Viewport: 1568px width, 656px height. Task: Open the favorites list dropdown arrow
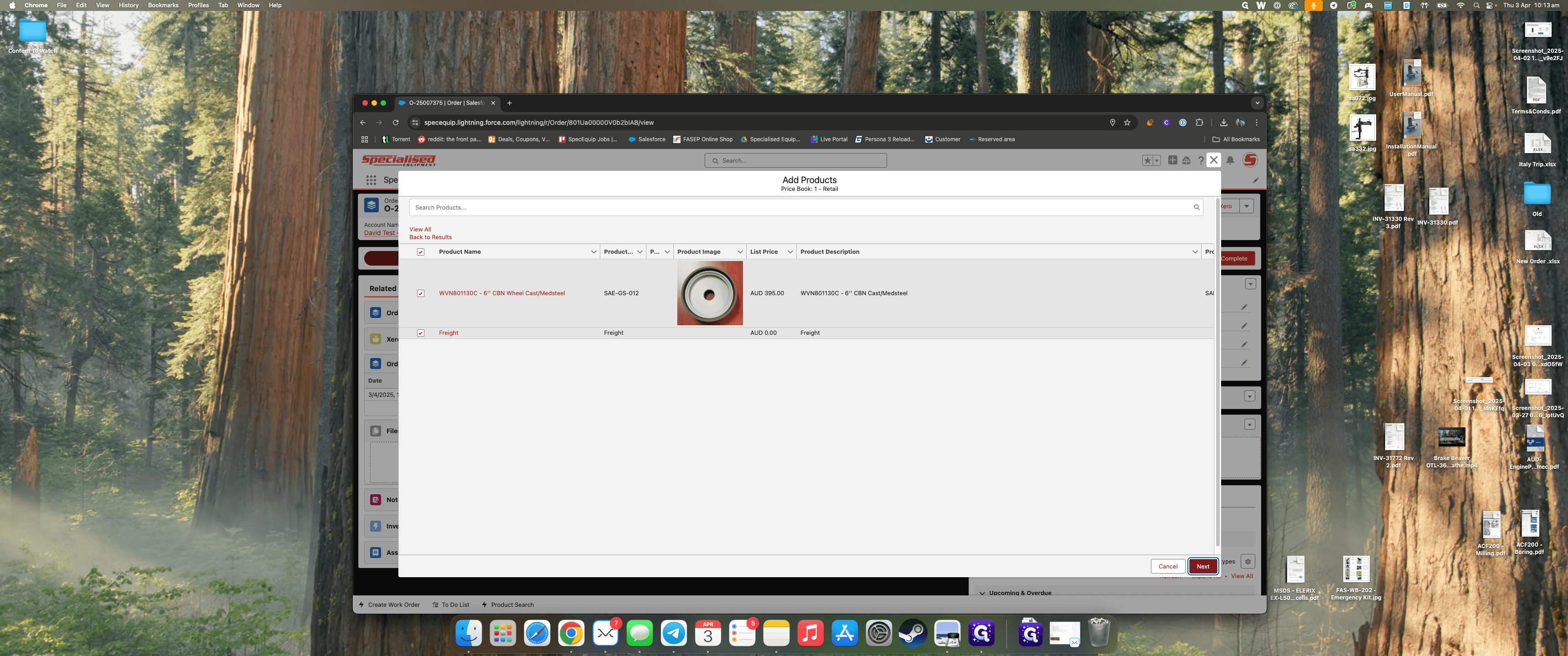(x=1156, y=161)
